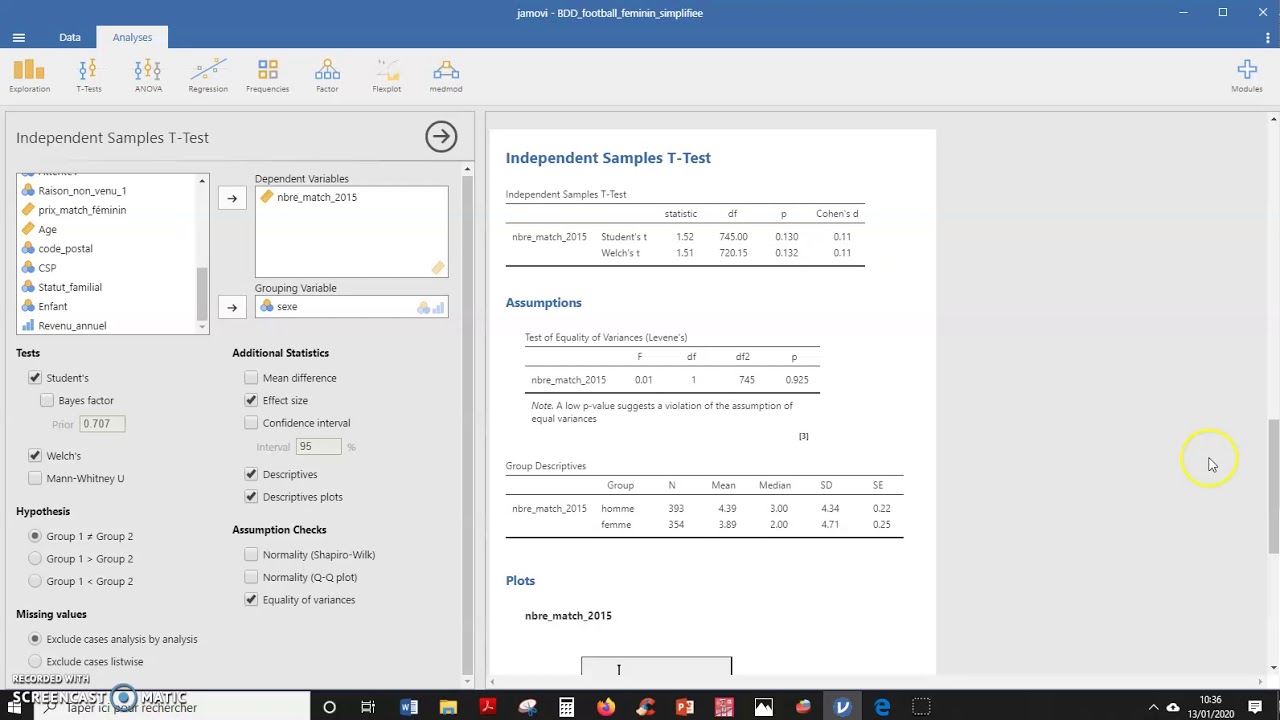Uncheck the Effect size checkbox
This screenshot has width=1280, height=720.
tap(251, 400)
